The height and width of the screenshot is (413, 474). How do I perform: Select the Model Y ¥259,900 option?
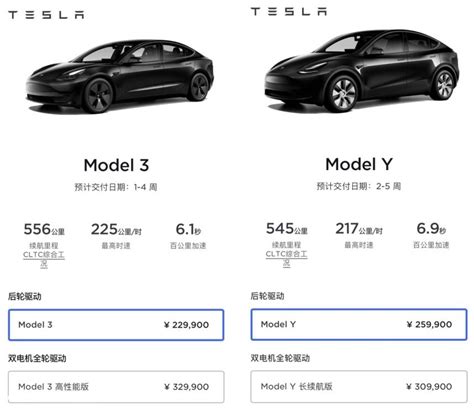point(359,324)
